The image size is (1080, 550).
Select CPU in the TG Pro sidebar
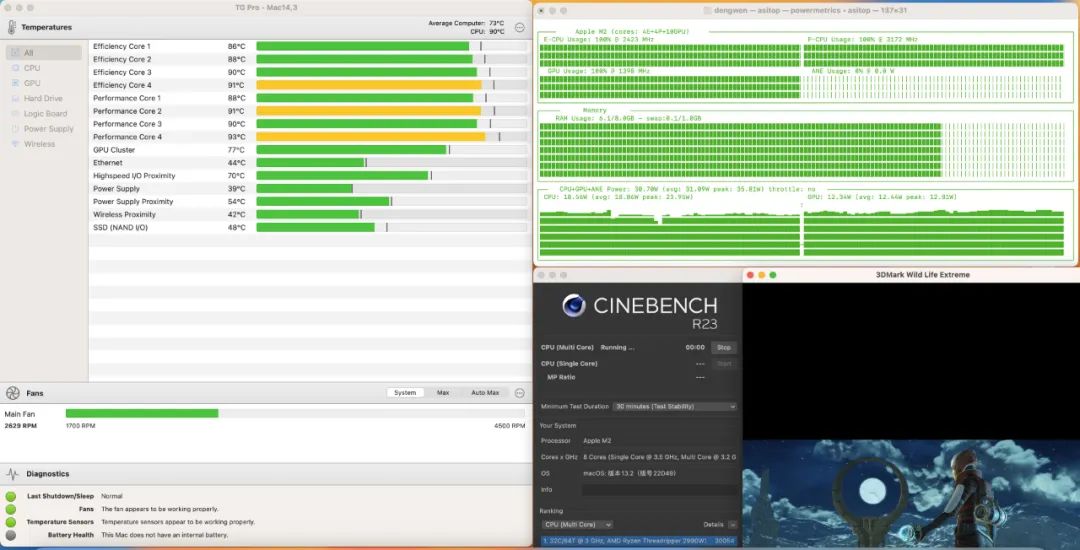tap(32, 68)
